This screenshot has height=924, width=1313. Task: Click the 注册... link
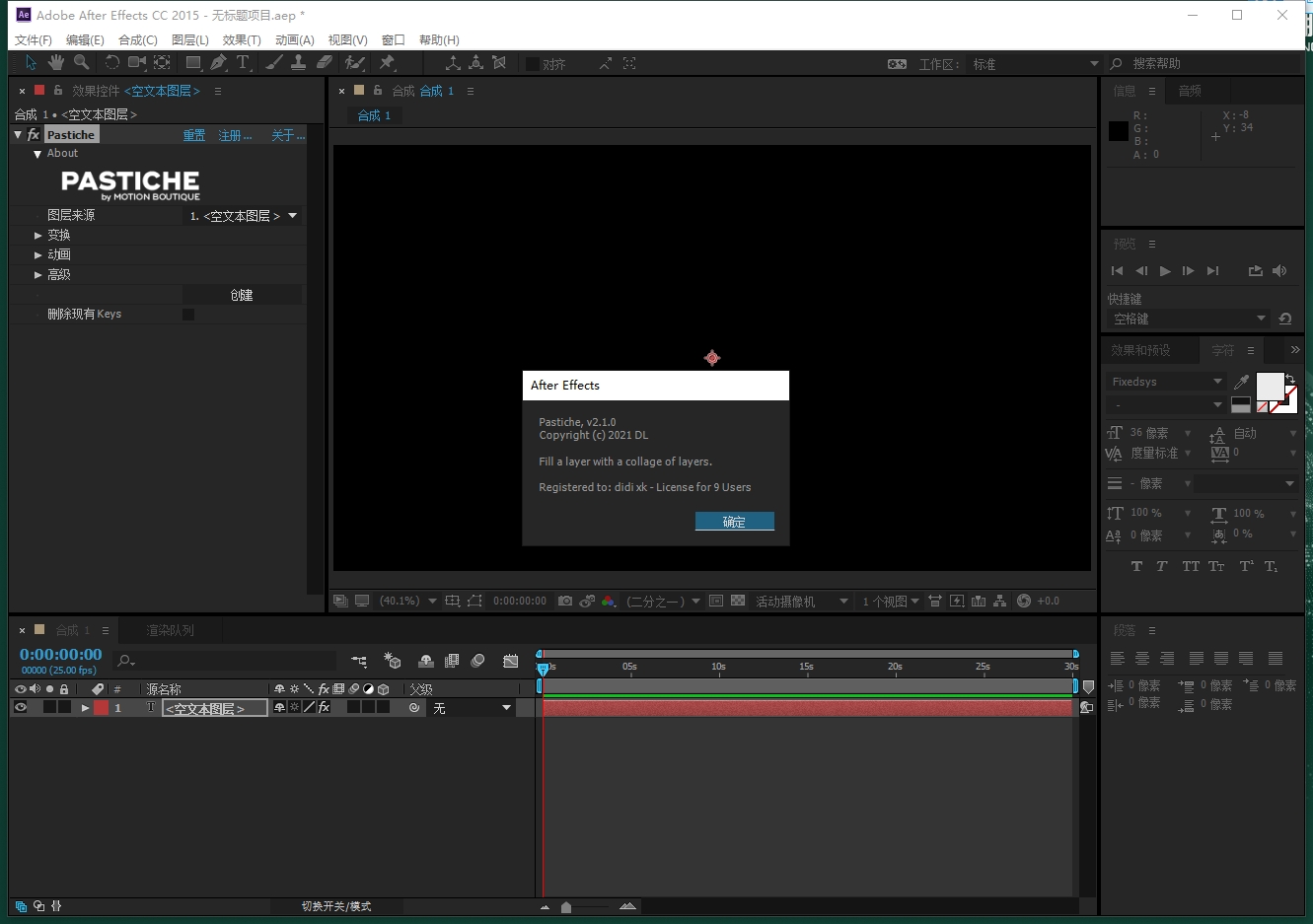235,135
